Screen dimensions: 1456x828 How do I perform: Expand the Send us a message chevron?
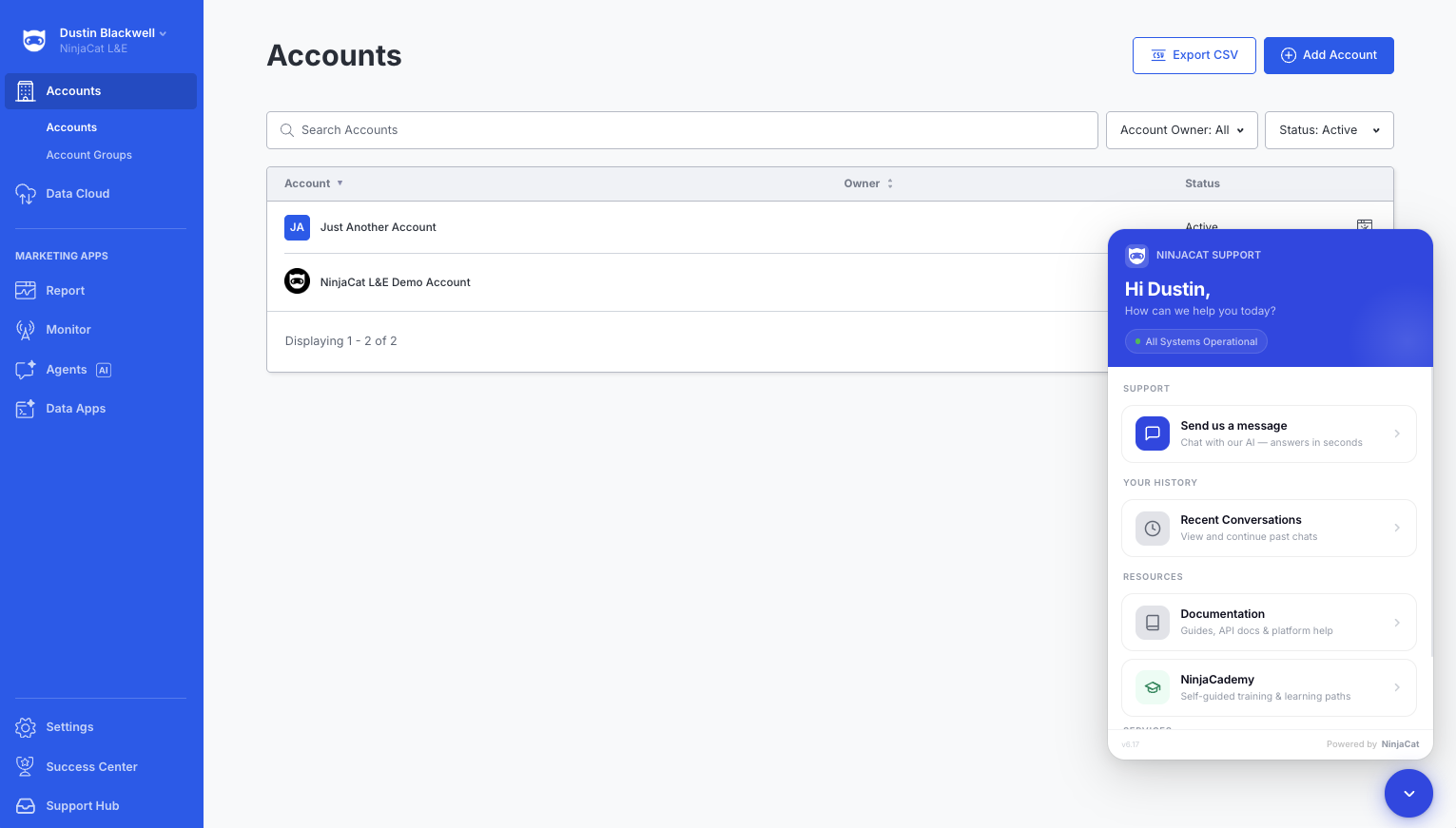[x=1397, y=433]
